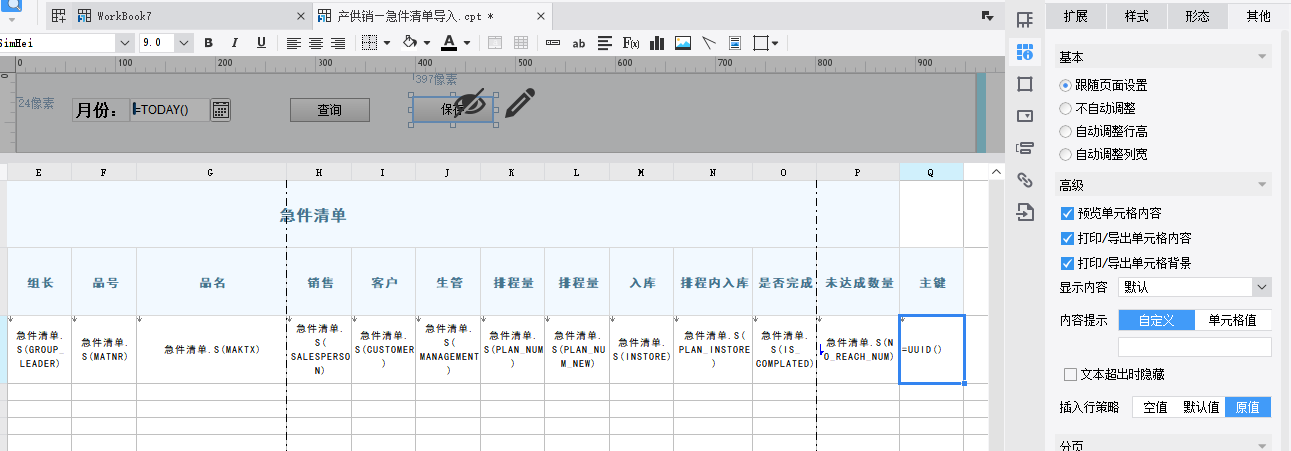Screen dimensions: 1291x451
Task: Uncheck 打印/导出单元格背景 checkbox
Action: tap(1067, 263)
